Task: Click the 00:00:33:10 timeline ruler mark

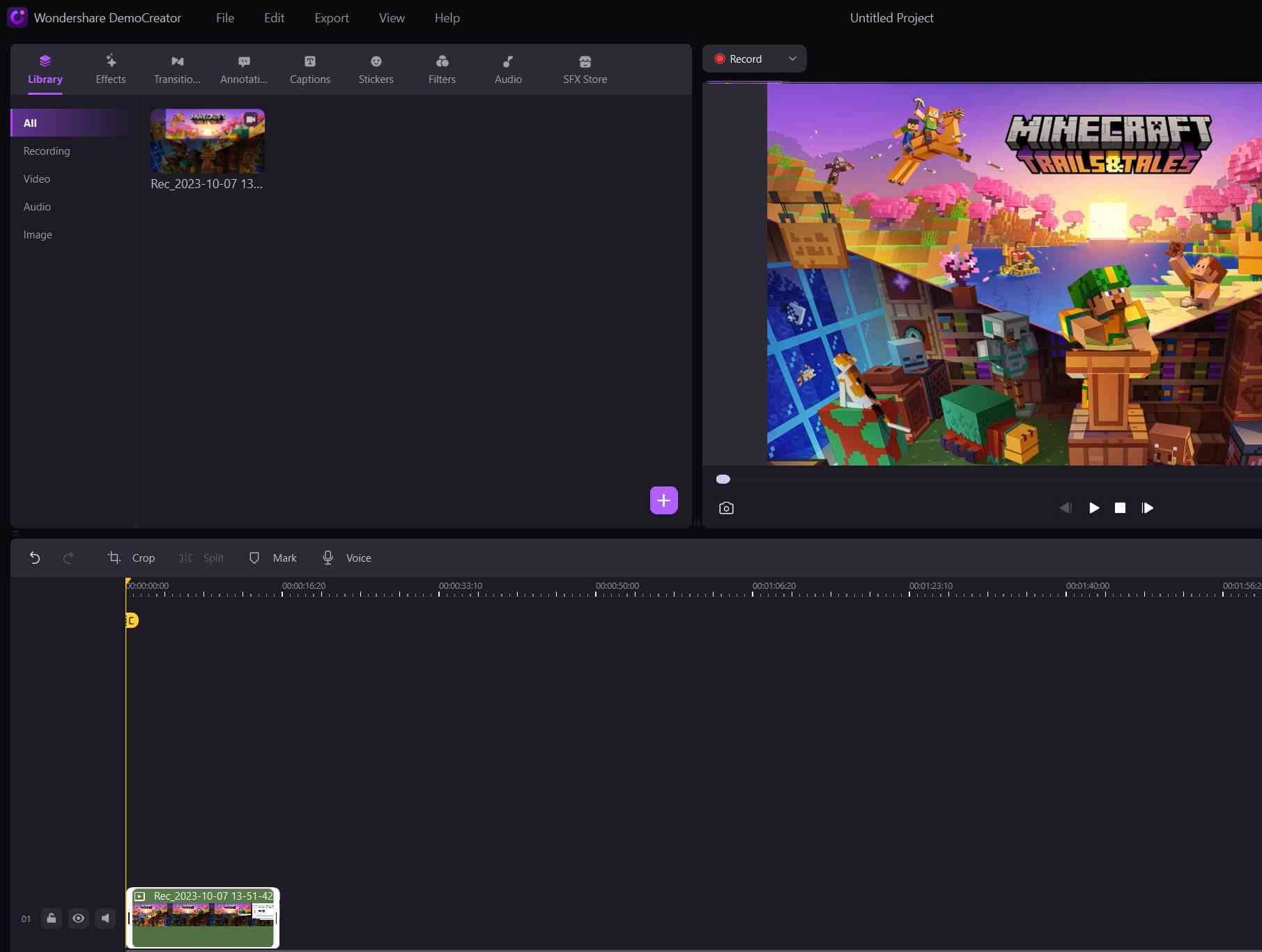Action: (460, 586)
